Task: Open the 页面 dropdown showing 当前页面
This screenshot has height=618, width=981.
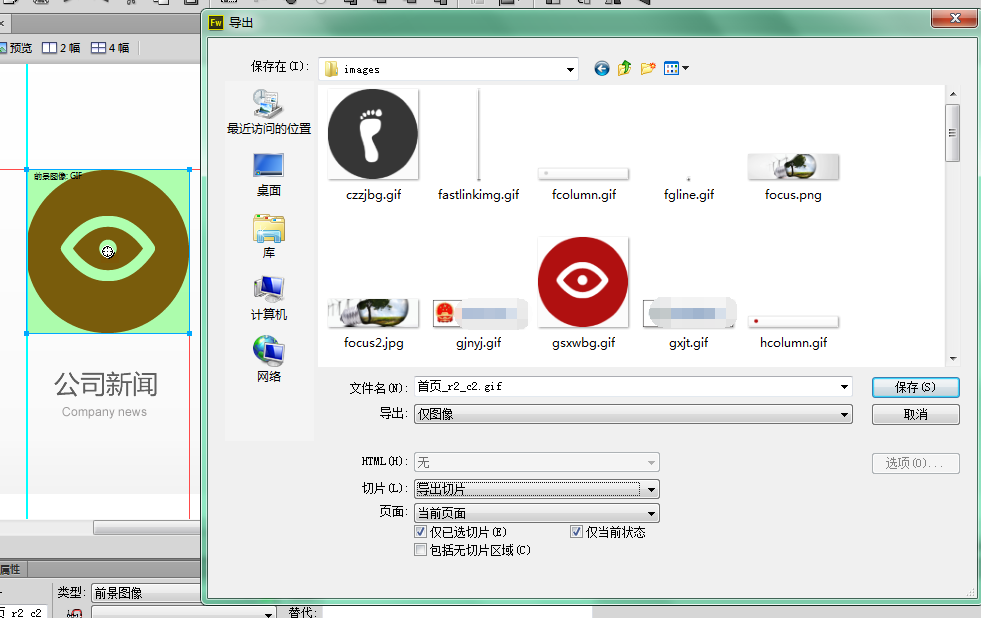Action: (653, 512)
